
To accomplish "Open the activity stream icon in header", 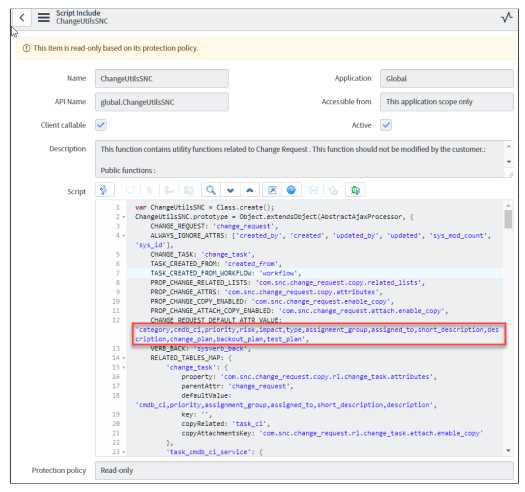I will (507, 17).
